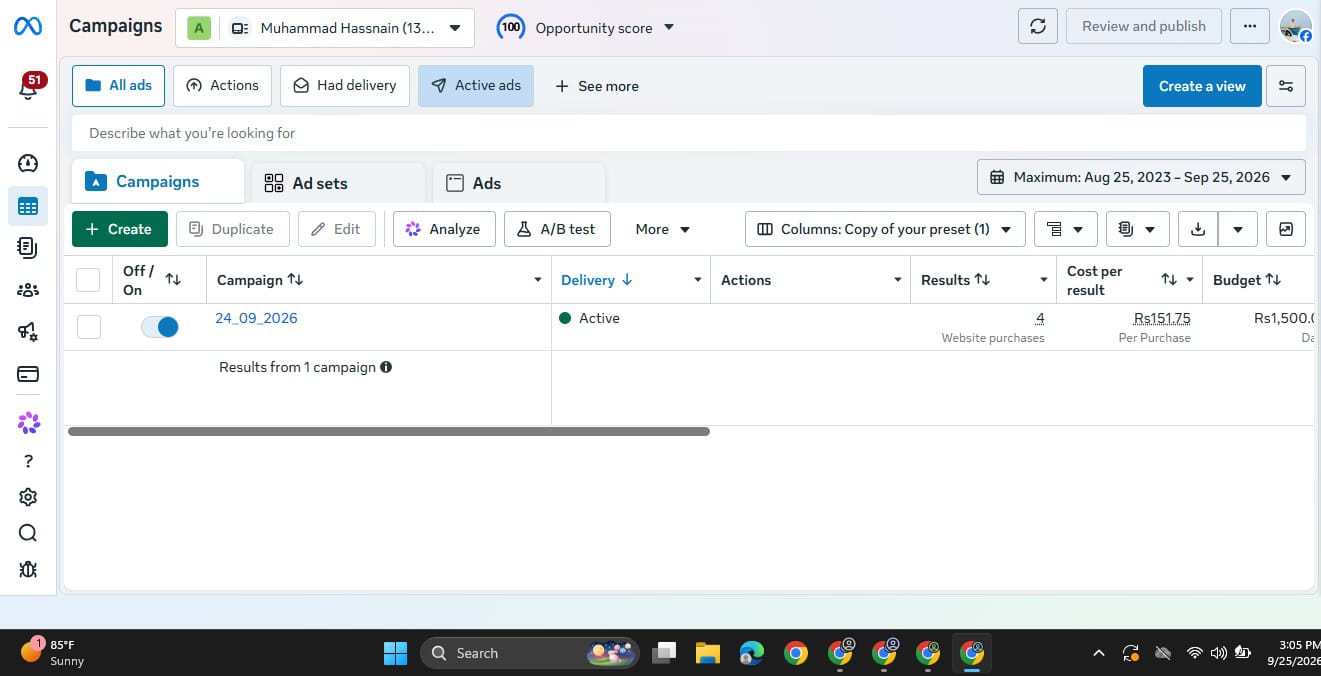Open Help question mark icon in sidebar
Viewport: 1321px width, 676px height.
pos(28,461)
